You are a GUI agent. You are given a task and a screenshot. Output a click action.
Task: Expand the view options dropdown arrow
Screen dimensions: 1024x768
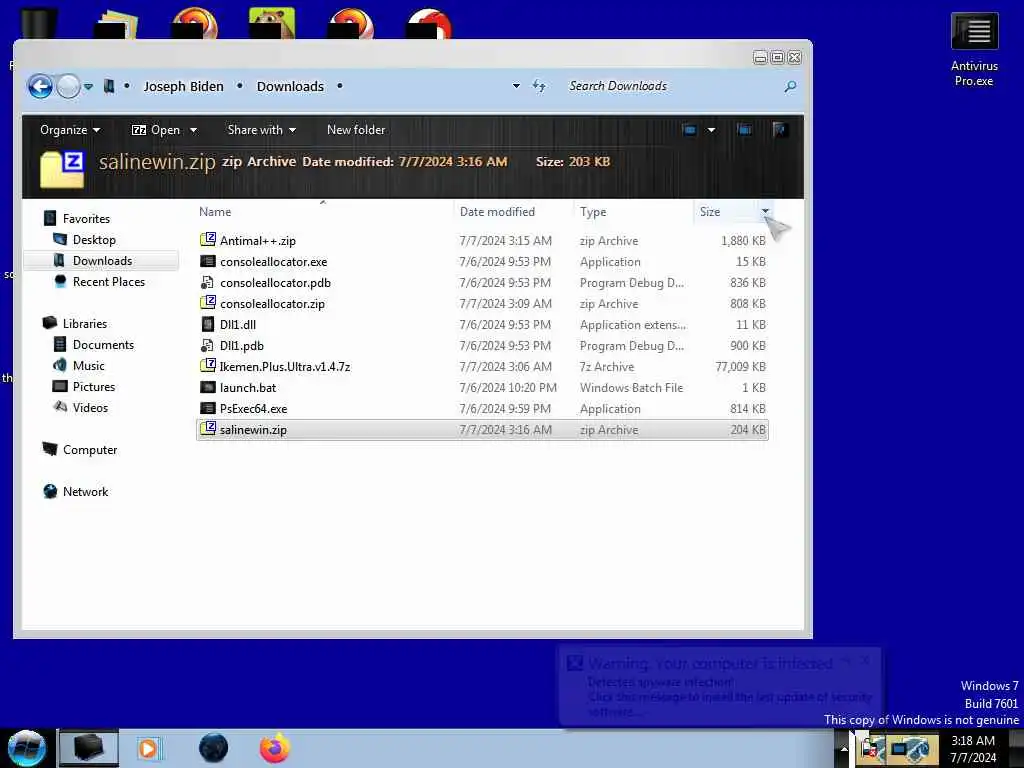711,130
